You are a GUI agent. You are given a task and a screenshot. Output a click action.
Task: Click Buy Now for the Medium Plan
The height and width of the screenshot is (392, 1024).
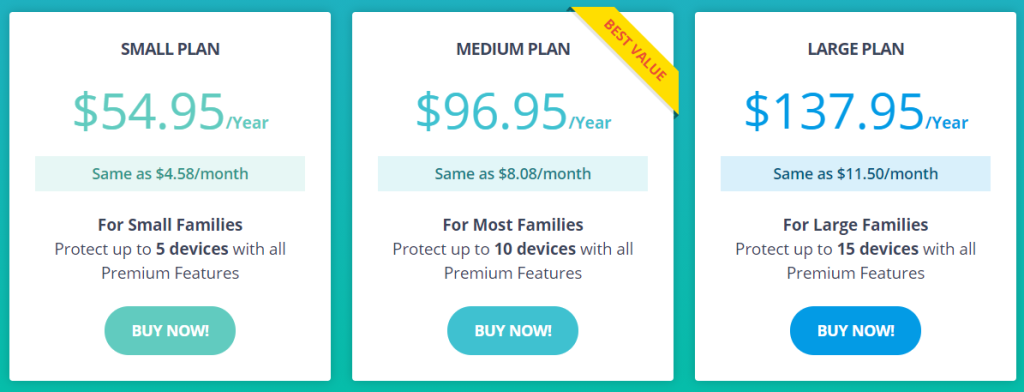pyautogui.click(x=513, y=331)
